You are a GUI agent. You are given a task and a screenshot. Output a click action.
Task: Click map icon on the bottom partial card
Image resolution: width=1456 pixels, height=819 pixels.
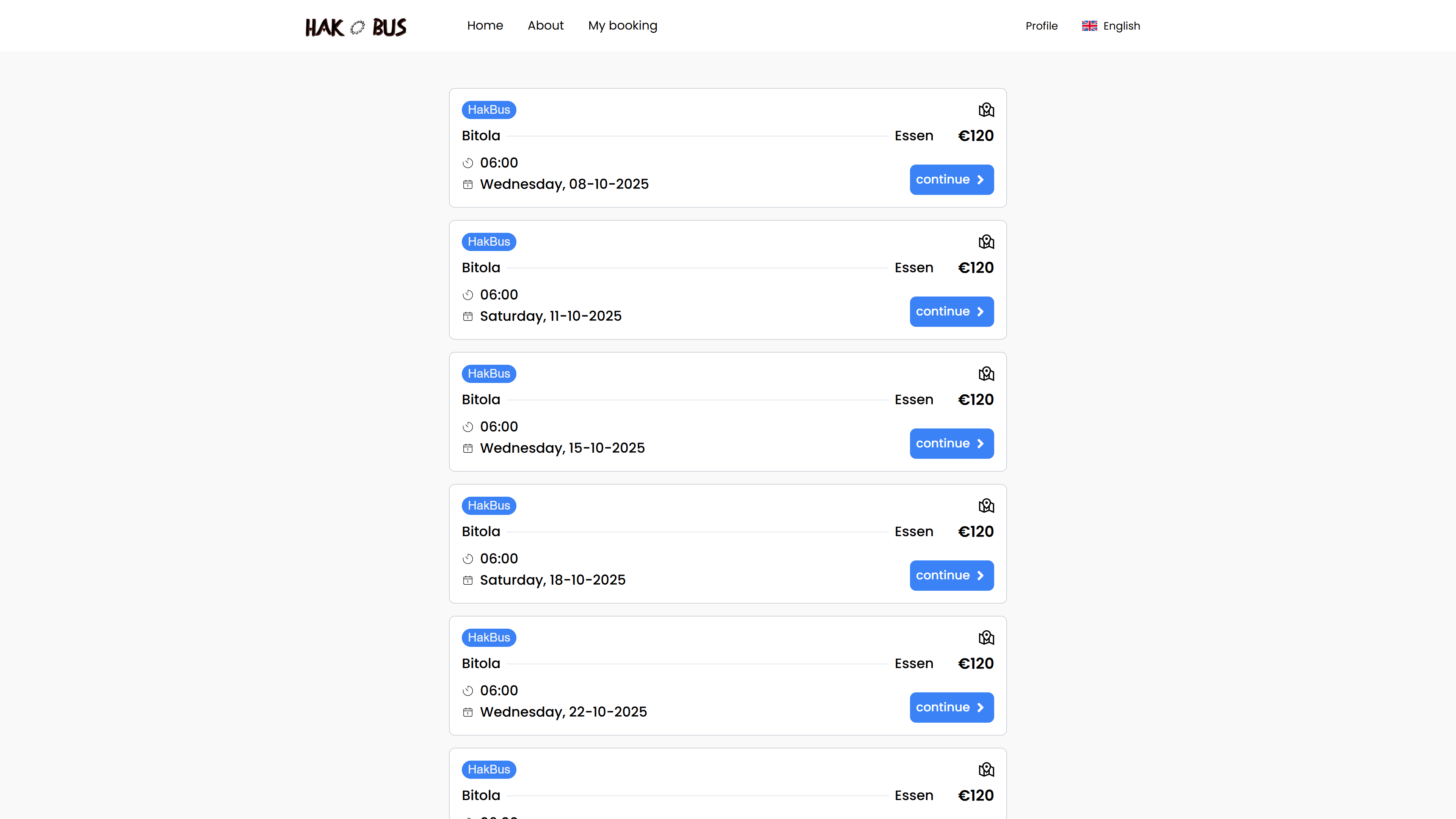[x=986, y=769]
